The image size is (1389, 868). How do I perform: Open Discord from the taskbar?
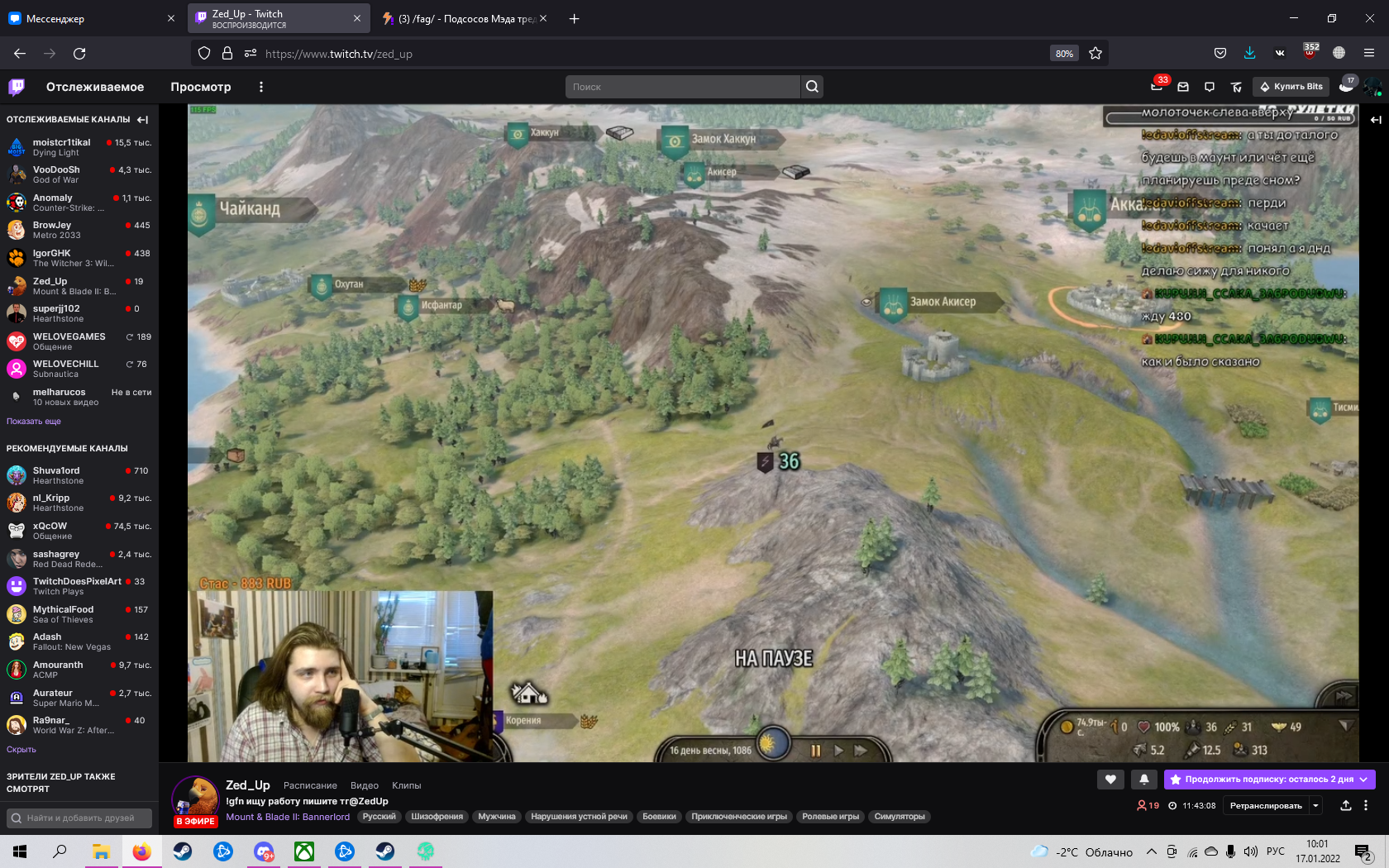tap(264, 851)
